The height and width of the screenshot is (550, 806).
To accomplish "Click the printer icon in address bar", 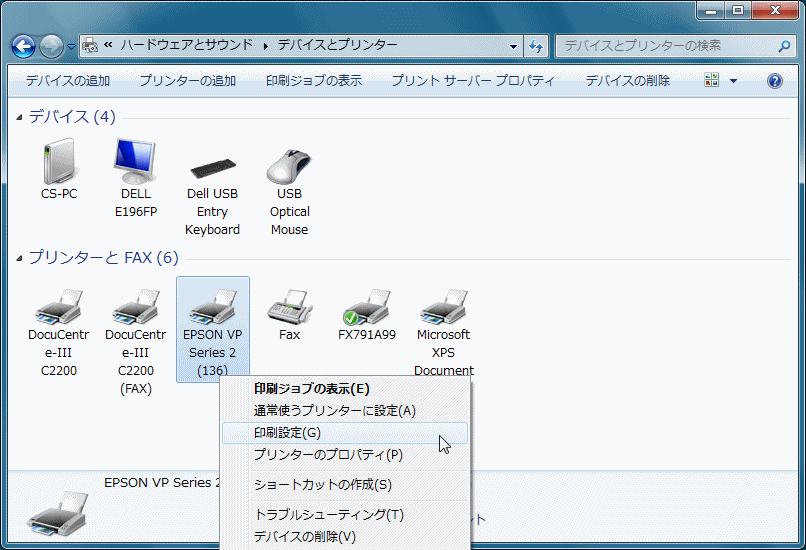I will tap(90, 45).
